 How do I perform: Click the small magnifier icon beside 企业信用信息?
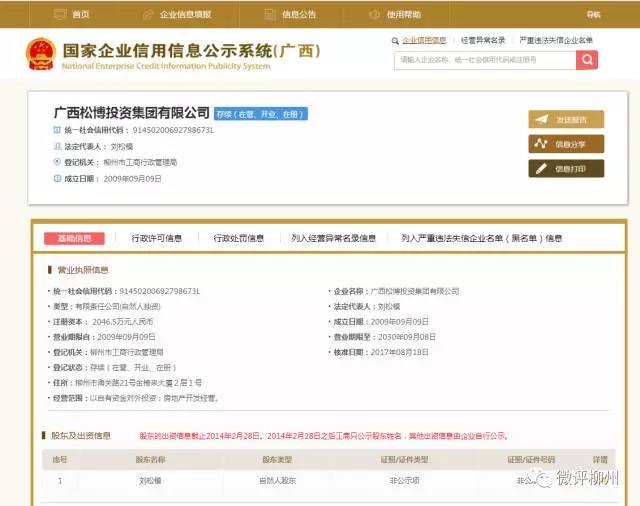395,41
